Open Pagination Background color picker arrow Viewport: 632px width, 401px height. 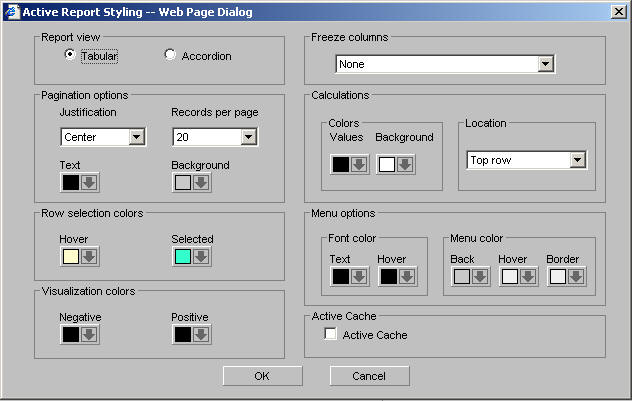[201, 182]
